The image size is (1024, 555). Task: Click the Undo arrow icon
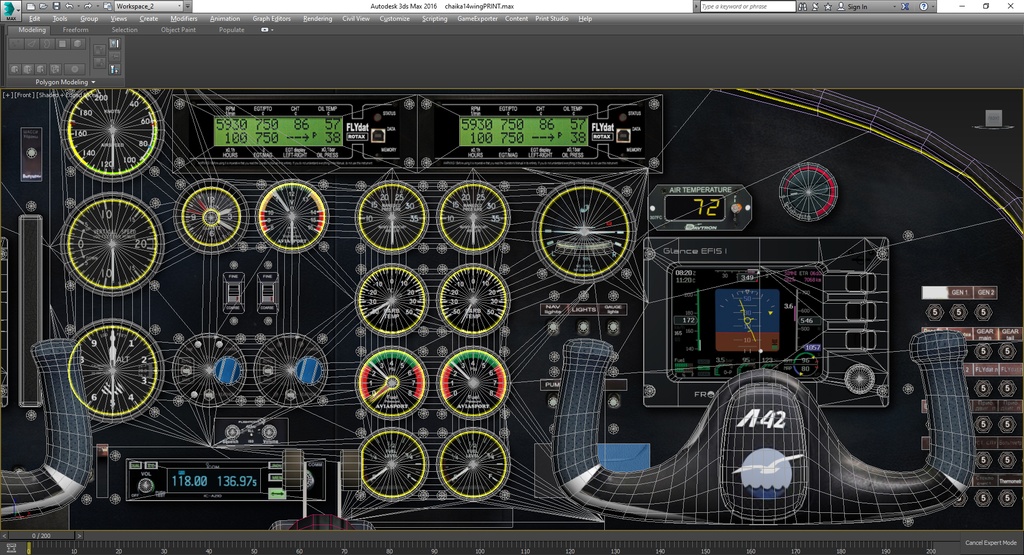click(69, 7)
